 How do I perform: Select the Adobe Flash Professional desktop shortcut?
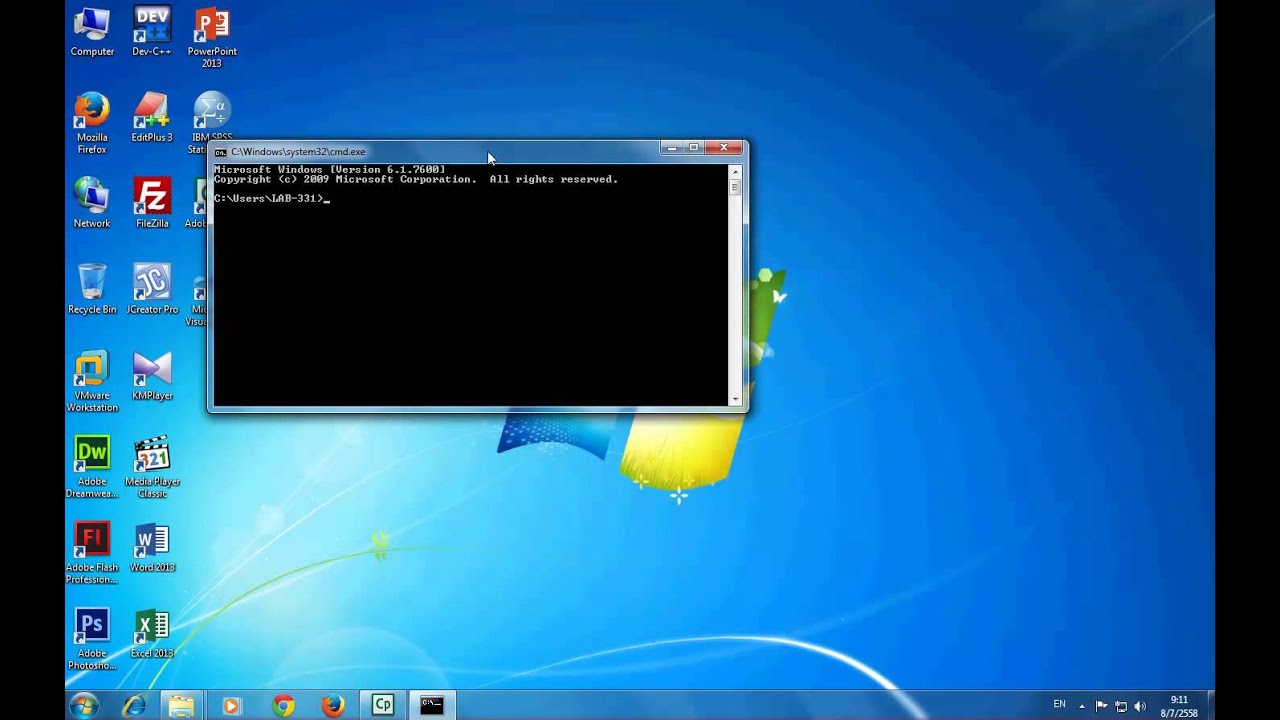(x=92, y=554)
